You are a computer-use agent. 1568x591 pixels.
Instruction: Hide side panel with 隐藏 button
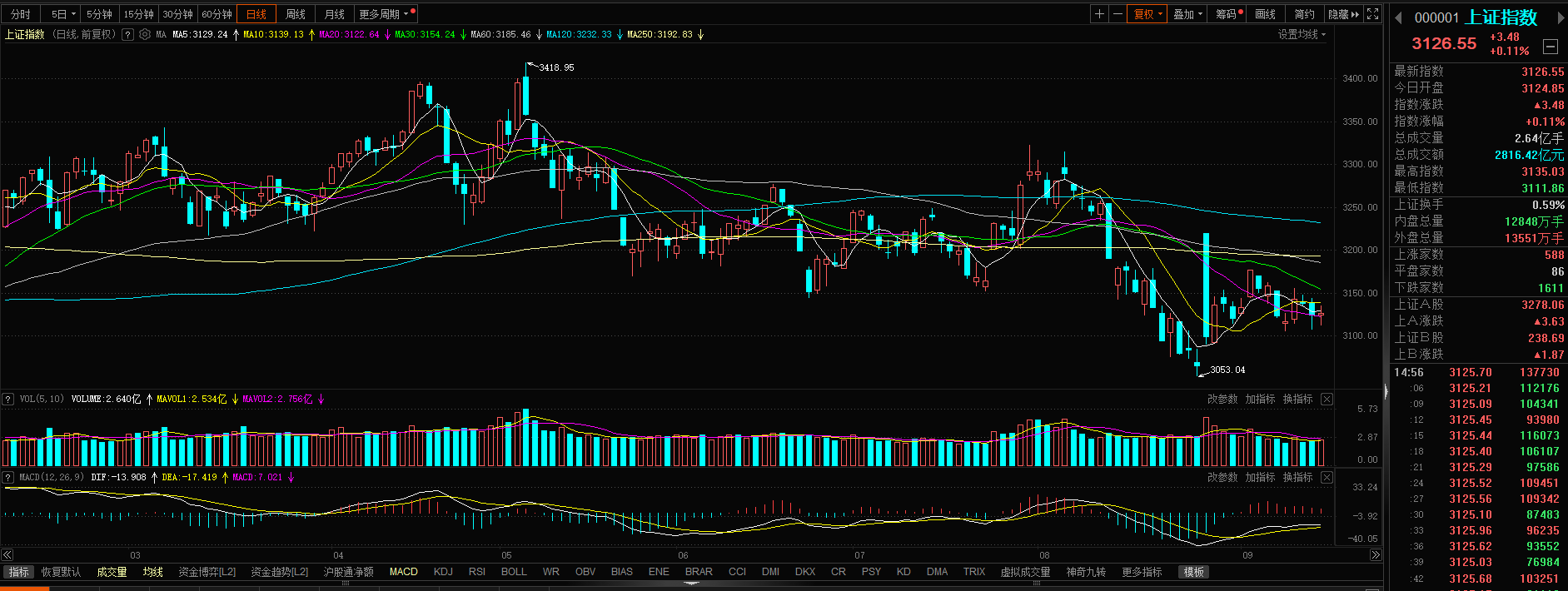pyautogui.click(x=1342, y=14)
